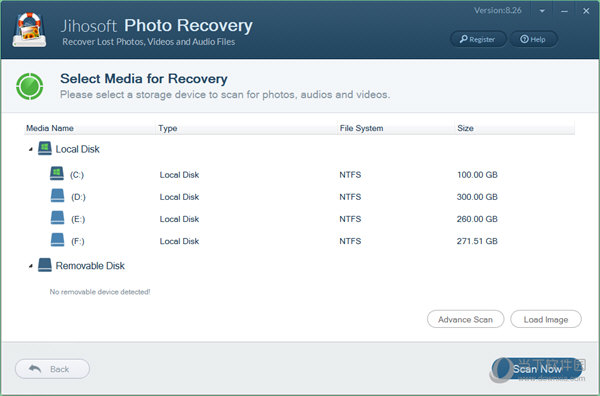
Task: Click the No removable device detected message
Action: 100,292
